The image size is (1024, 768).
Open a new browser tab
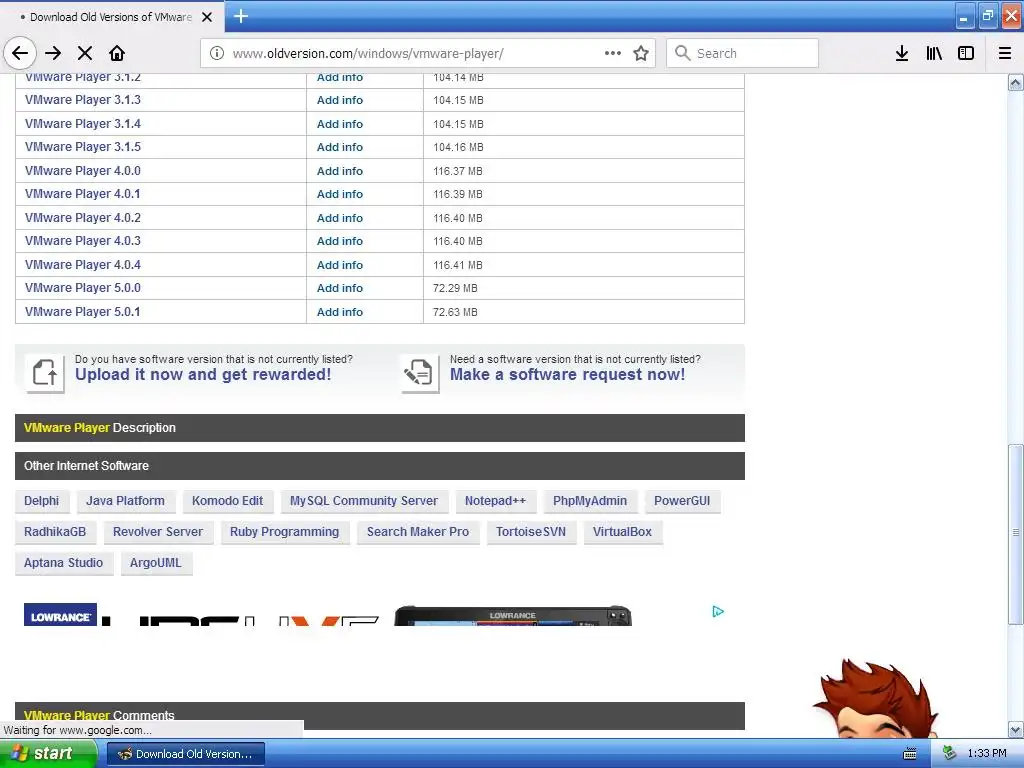click(241, 16)
